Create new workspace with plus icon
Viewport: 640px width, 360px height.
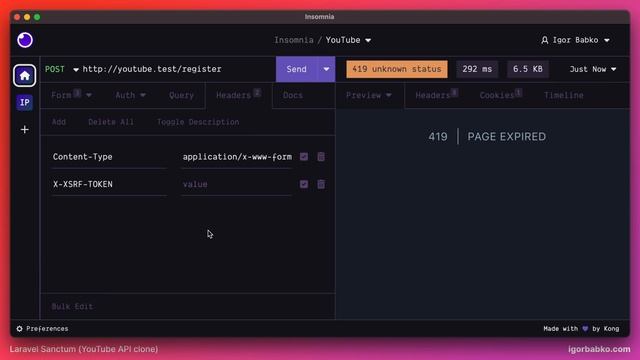click(x=24, y=130)
